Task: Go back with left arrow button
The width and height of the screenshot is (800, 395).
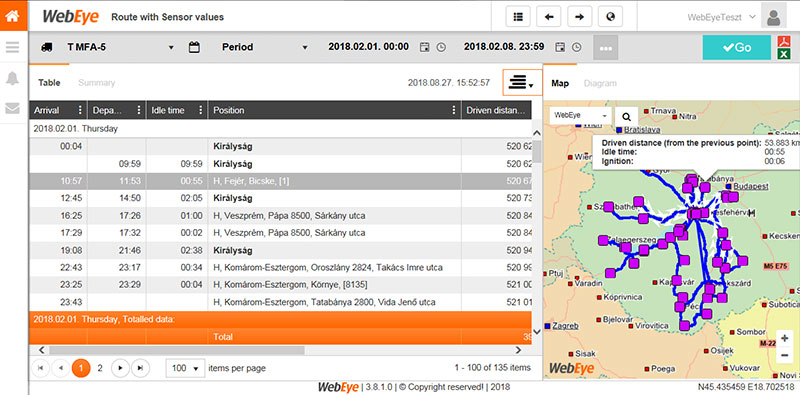Action: tap(549, 17)
